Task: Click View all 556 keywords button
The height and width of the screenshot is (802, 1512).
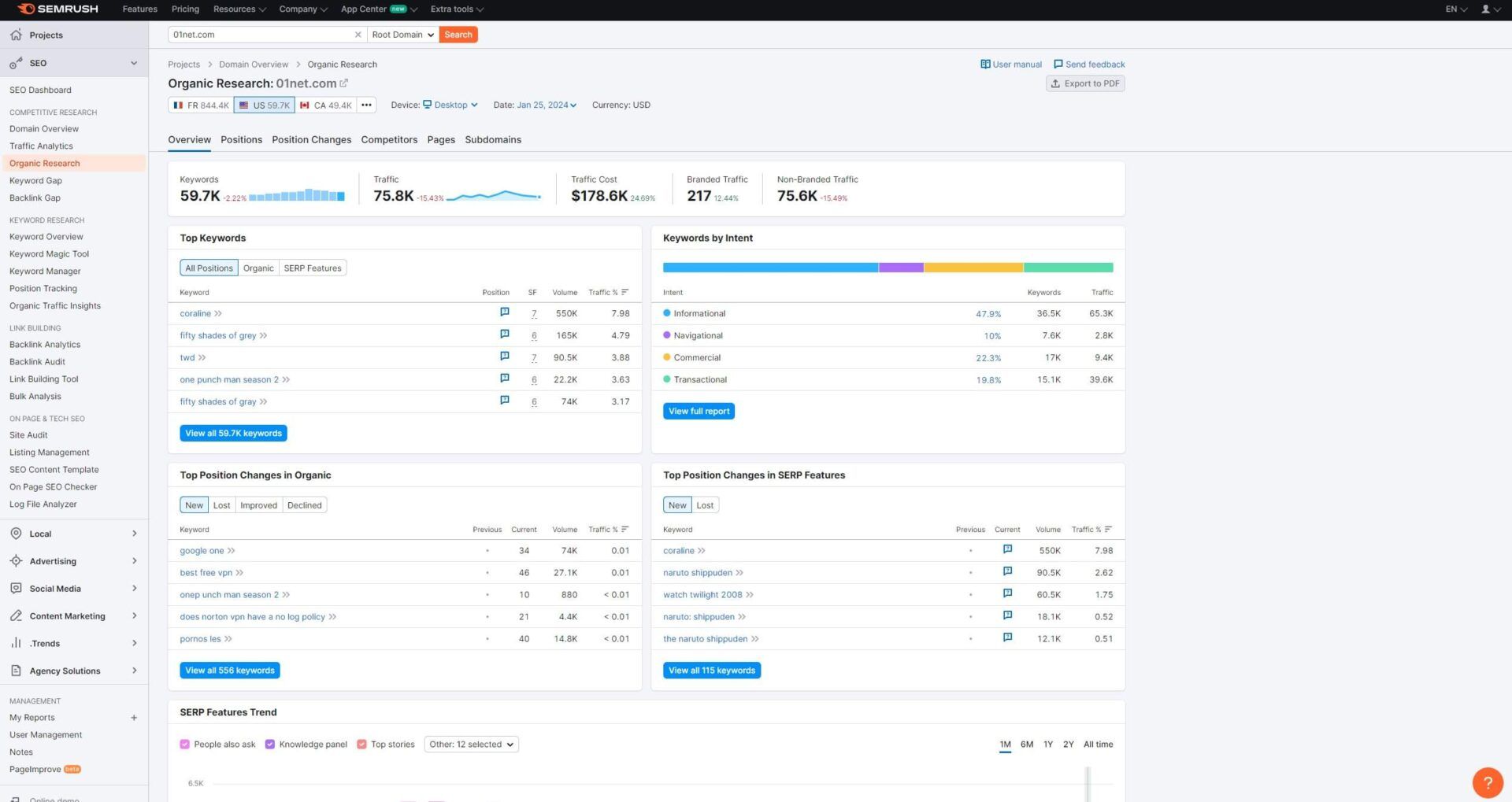Action: click(230, 671)
